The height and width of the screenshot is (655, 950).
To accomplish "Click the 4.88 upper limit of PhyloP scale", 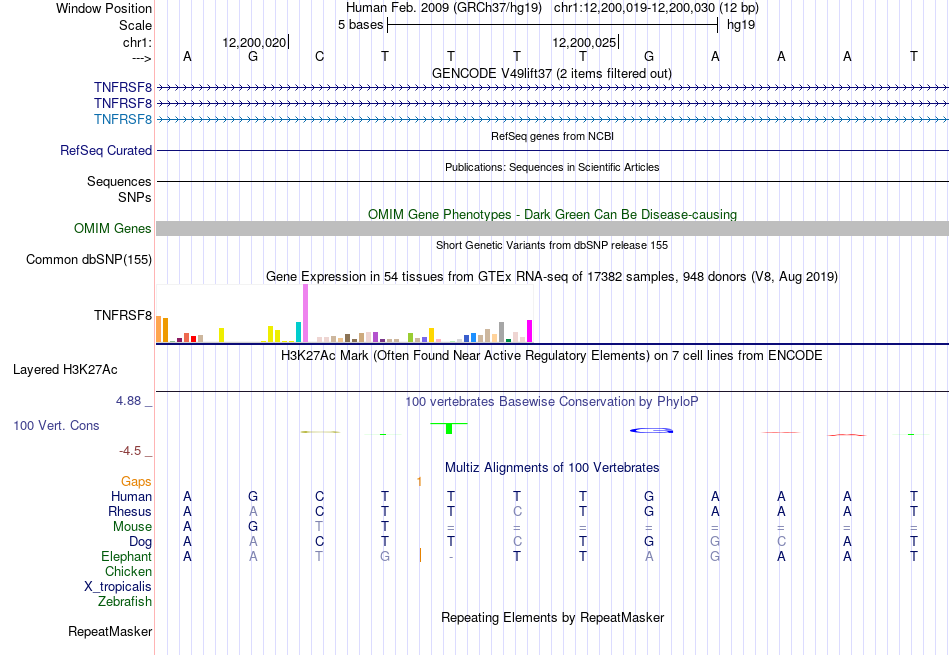I will (x=128, y=401).
